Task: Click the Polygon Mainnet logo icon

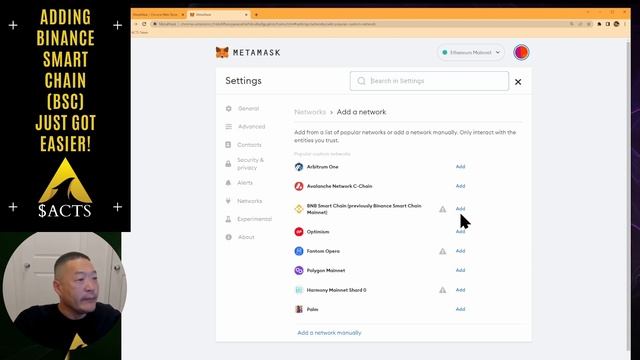Action: point(299,270)
